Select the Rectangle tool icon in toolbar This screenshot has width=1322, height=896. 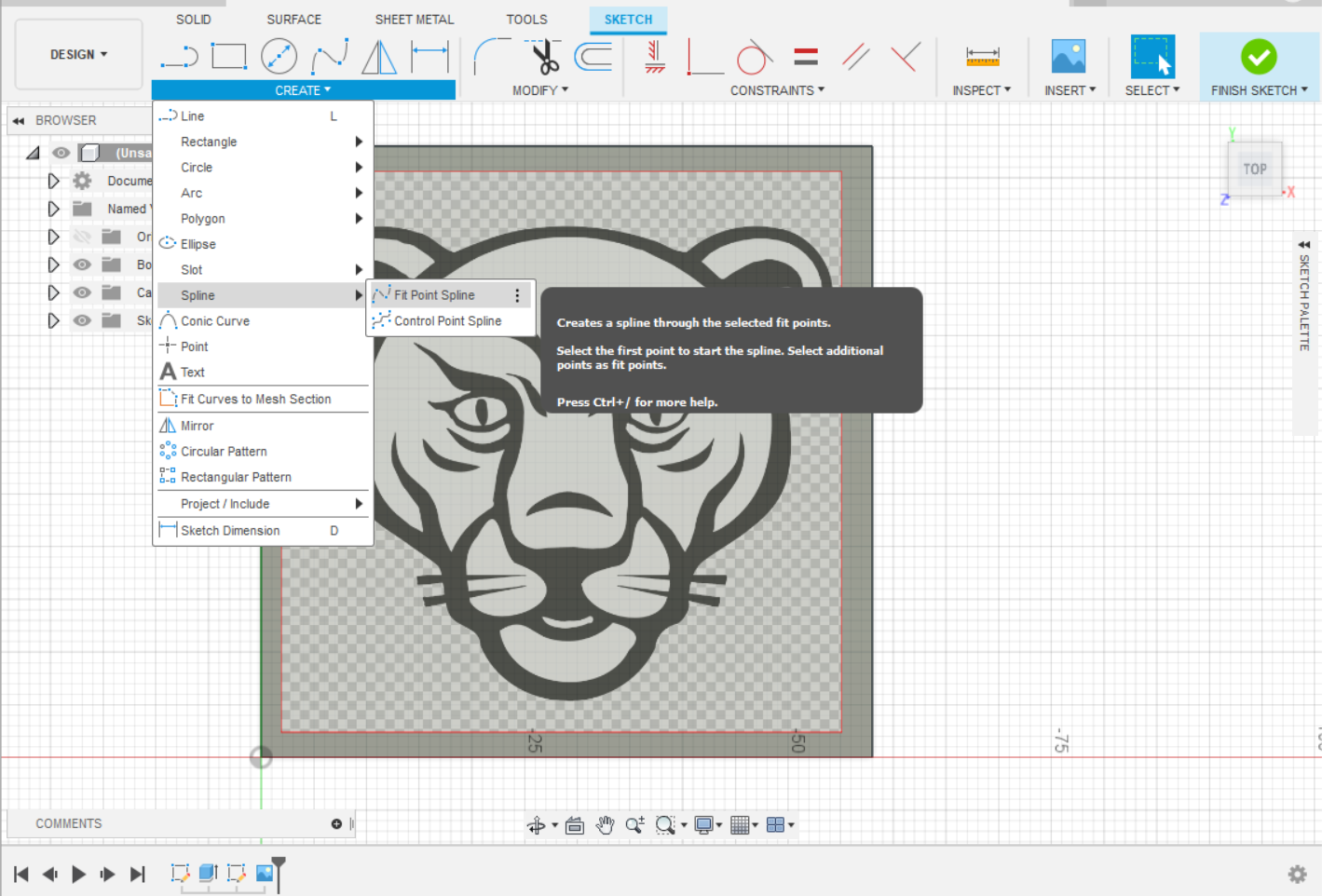coord(228,57)
